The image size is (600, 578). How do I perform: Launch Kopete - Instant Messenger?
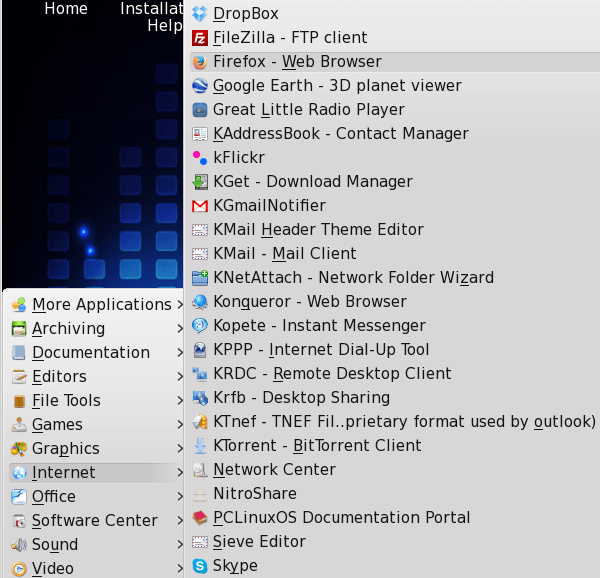[395, 326]
